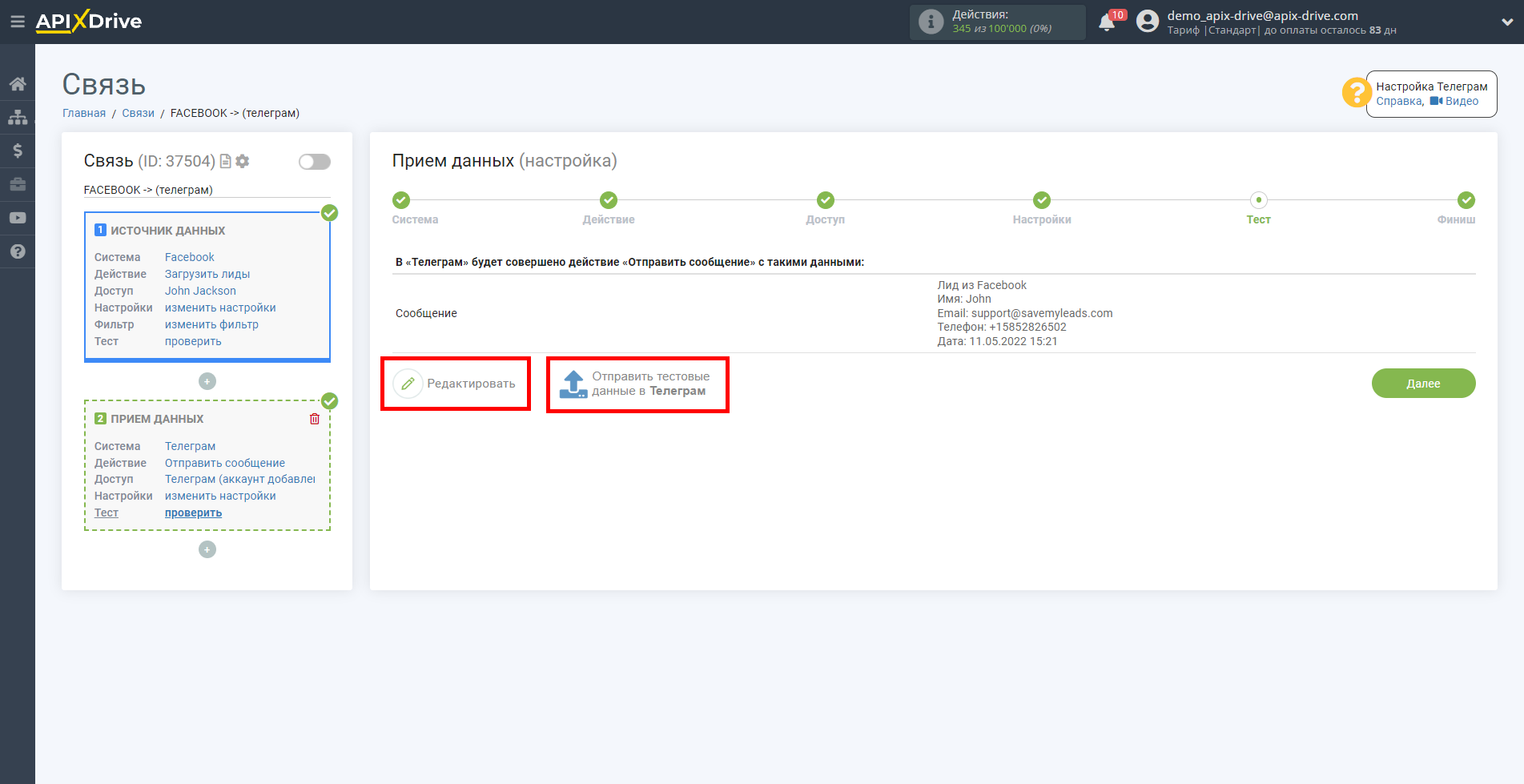
Task: Add step between source and receiver
Action: [207, 381]
